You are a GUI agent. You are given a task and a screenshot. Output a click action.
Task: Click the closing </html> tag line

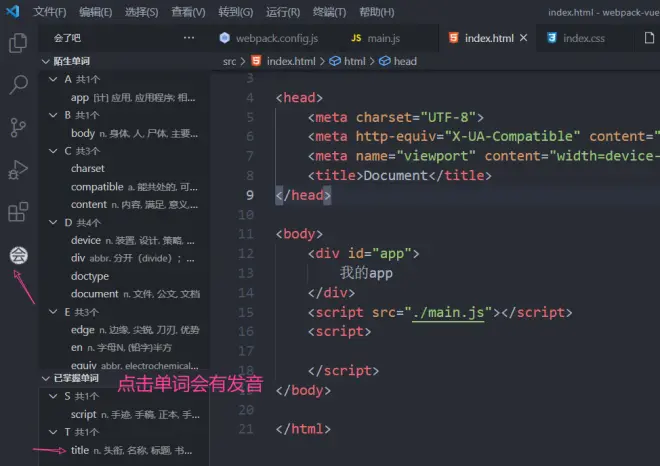tap(303, 429)
